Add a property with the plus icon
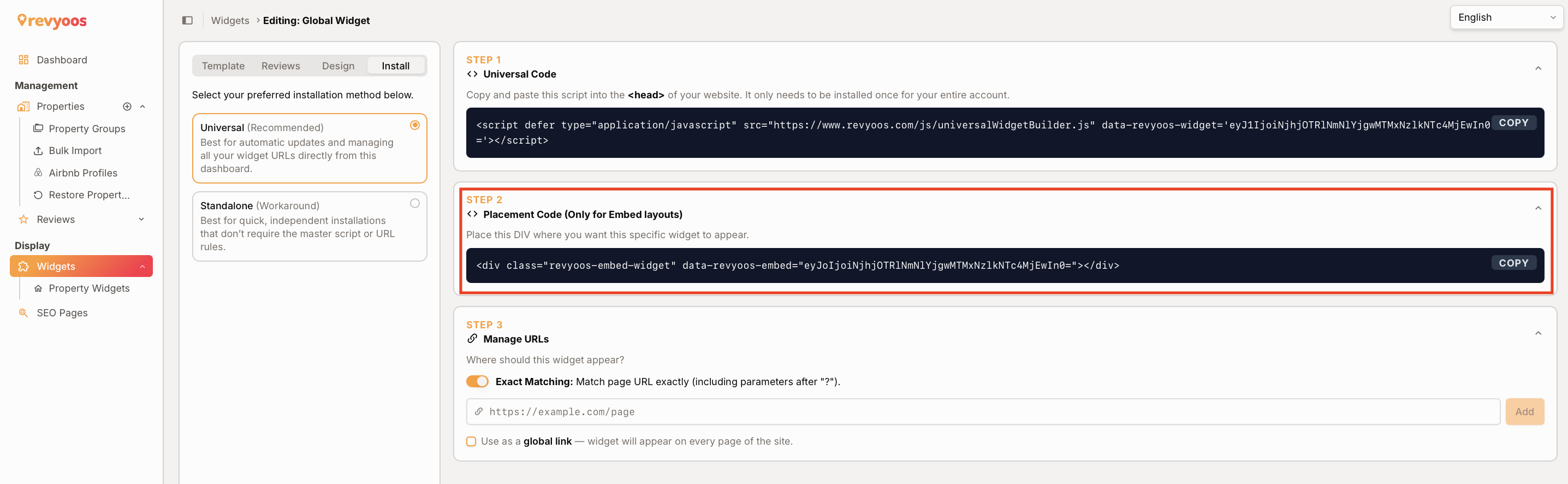The height and width of the screenshot is (484, 1568). tap(127, 107)
